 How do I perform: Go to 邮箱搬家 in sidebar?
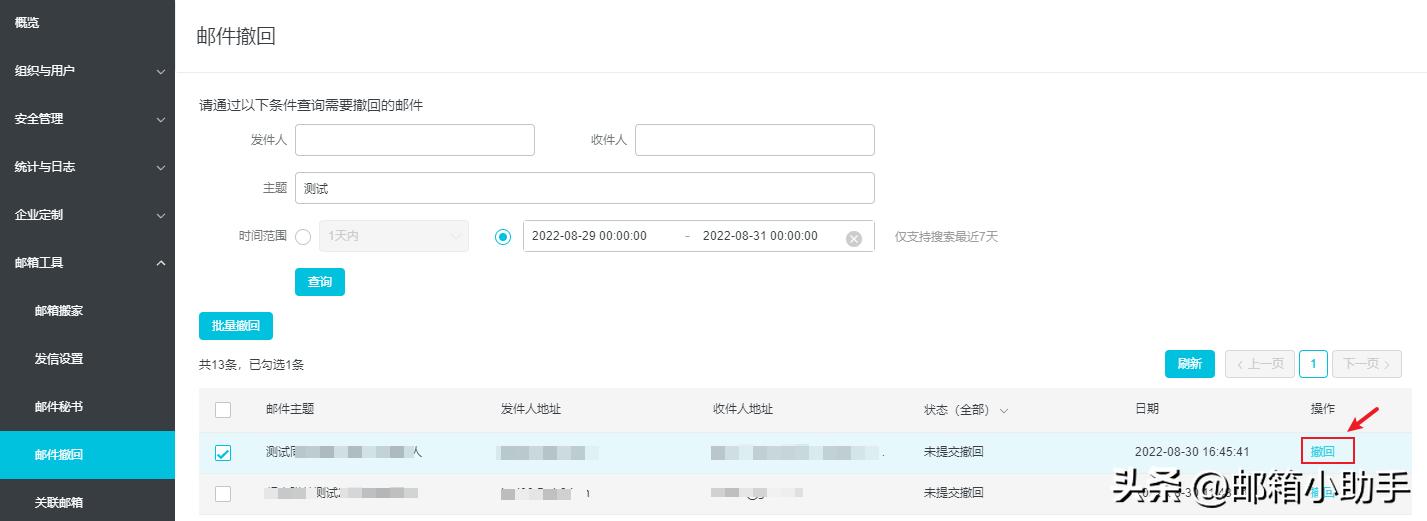(59, 310)
